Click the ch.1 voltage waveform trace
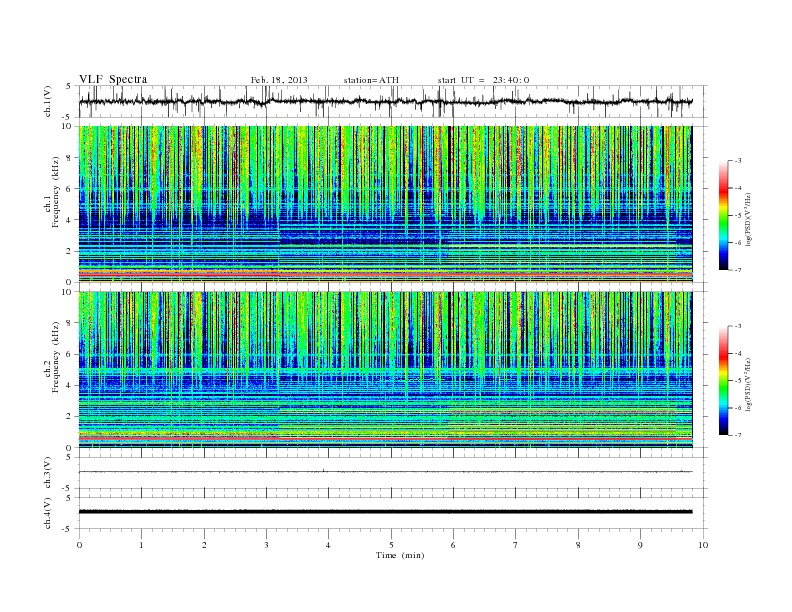 385,101
